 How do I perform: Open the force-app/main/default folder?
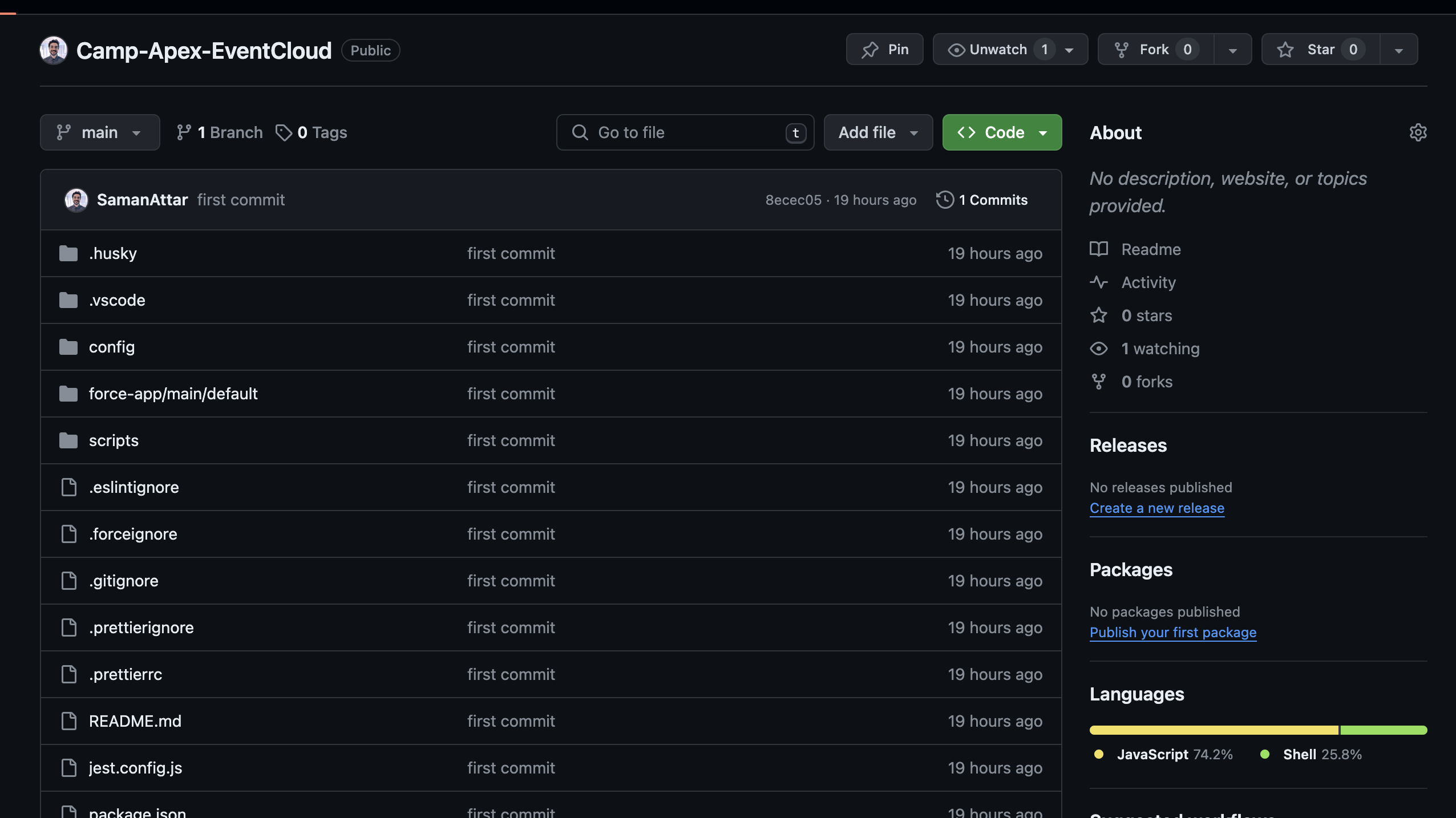tap(173, 394)
